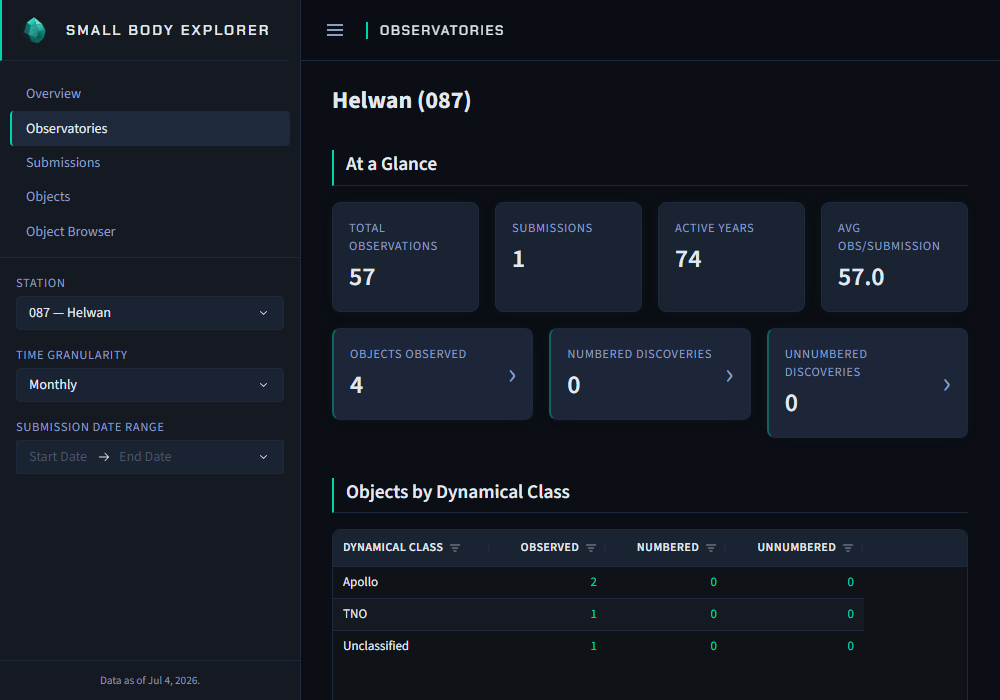Select the Apollo row label
The width and height of the screenshot is (1000, 700).
360,582
